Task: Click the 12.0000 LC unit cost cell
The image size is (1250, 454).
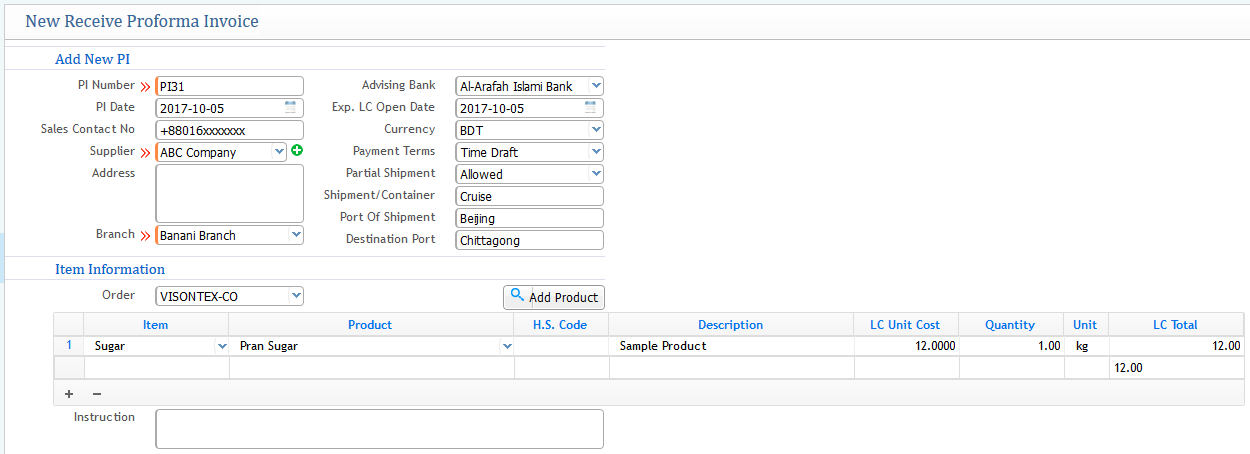Action: click(906, 346)
